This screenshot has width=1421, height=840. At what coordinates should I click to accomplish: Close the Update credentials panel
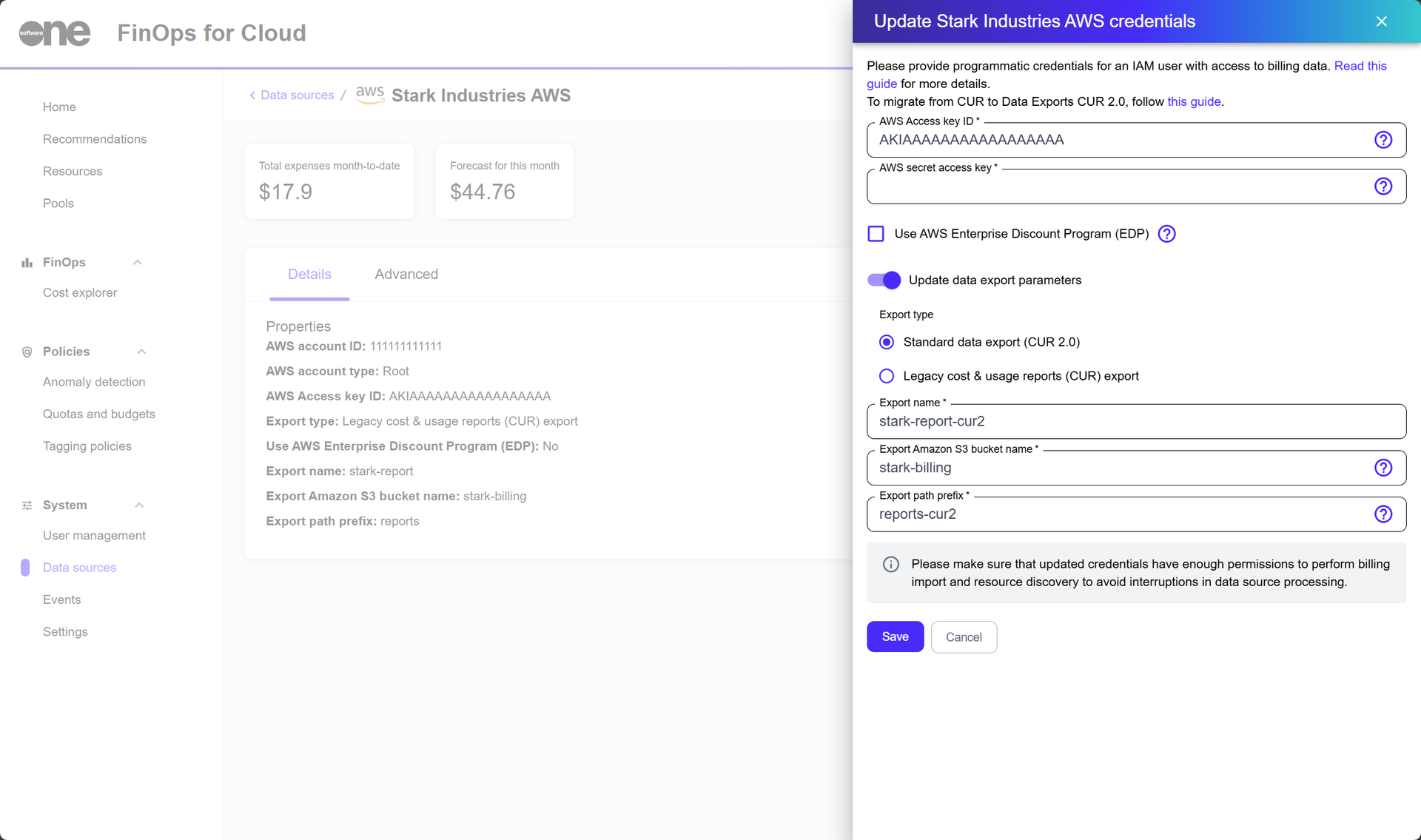pyautogui.click(x=1381, y=21)
